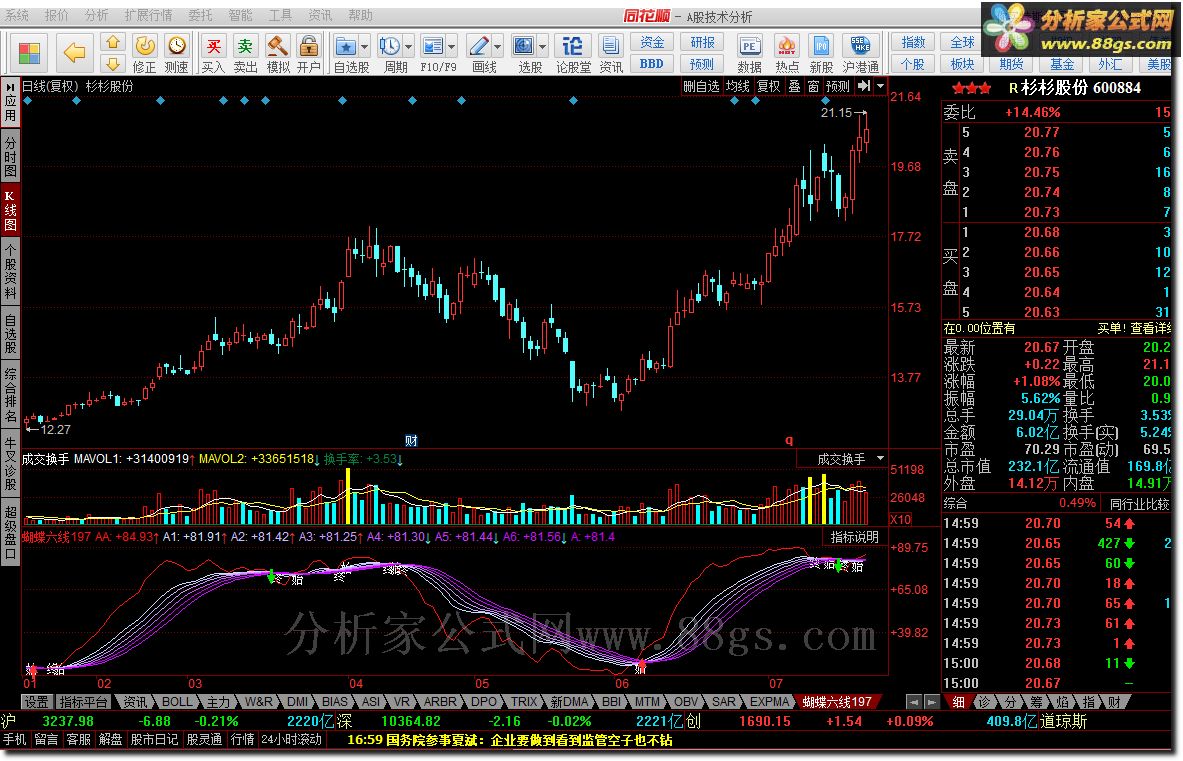
Task: Expand the 选股 dropdown arrow
Action: [542, 47]
